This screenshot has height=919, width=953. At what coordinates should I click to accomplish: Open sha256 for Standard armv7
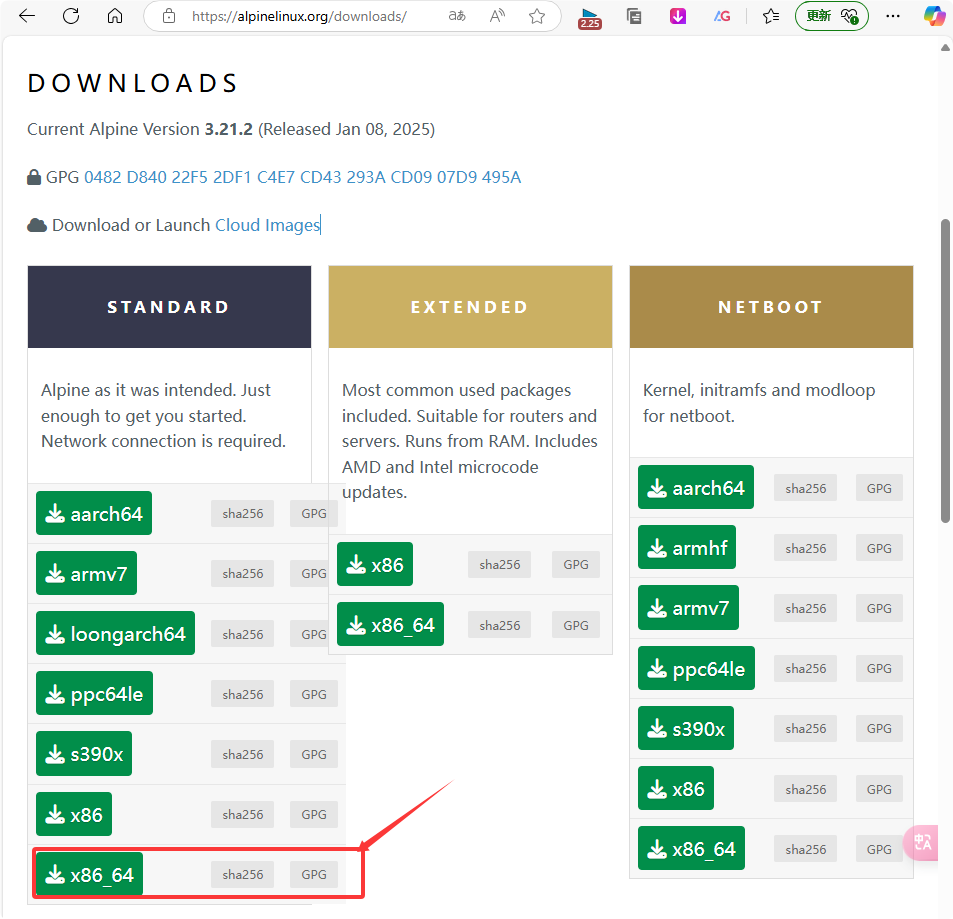[x=243, y=574]
